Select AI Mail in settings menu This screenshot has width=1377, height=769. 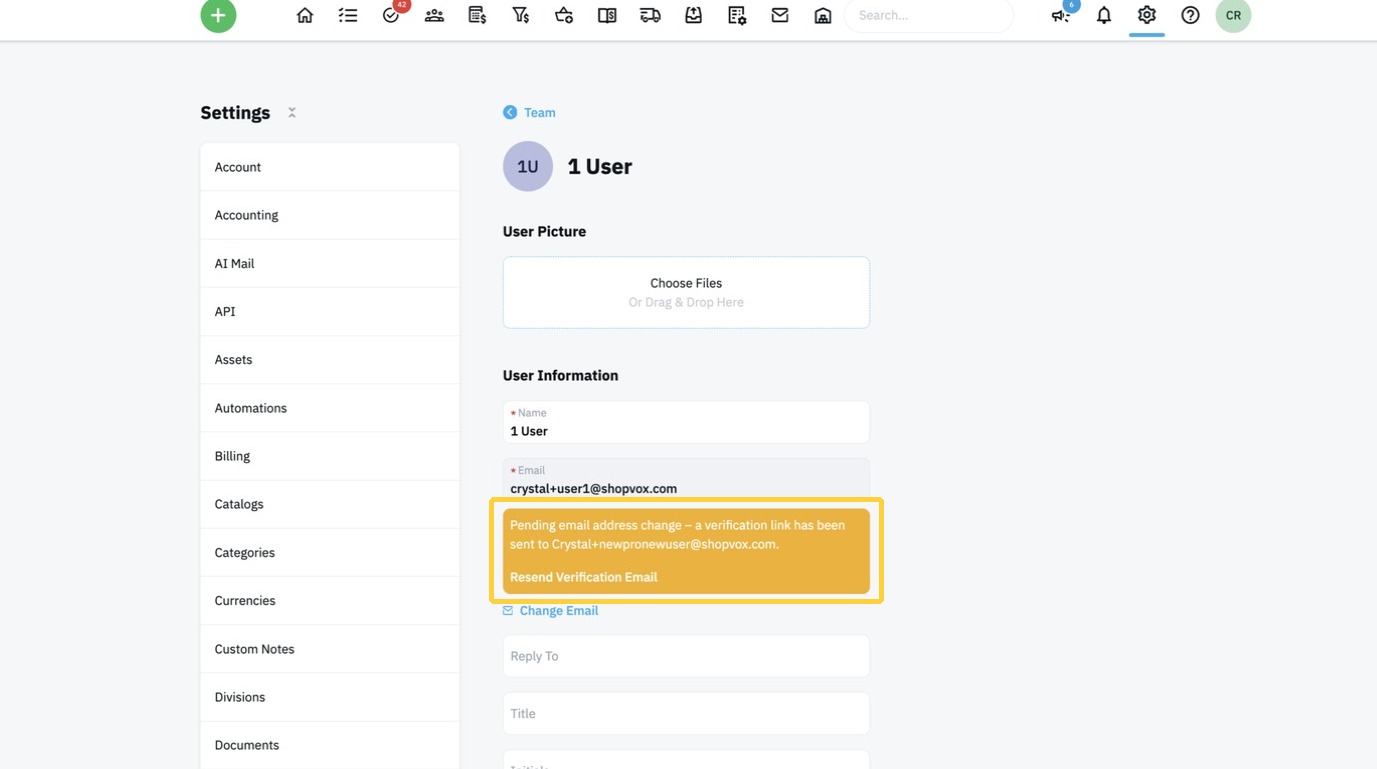[330, 263]
